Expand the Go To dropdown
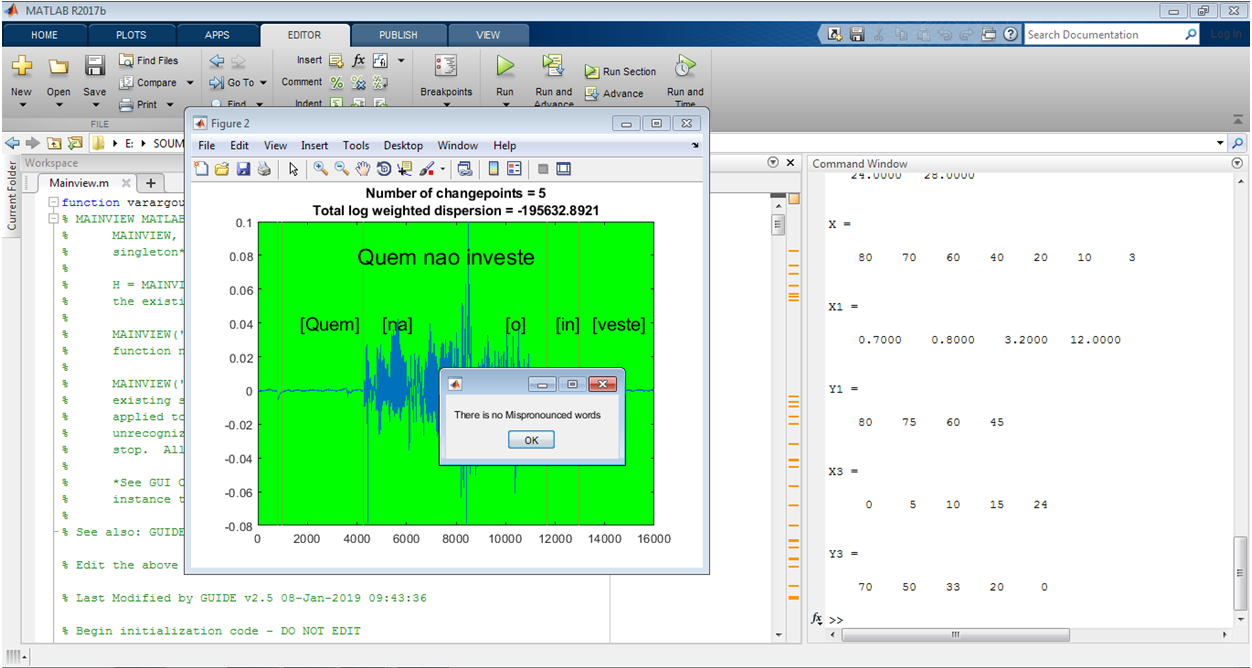Viewport: 1252px width, 668px height. click(x=262, y=83)
